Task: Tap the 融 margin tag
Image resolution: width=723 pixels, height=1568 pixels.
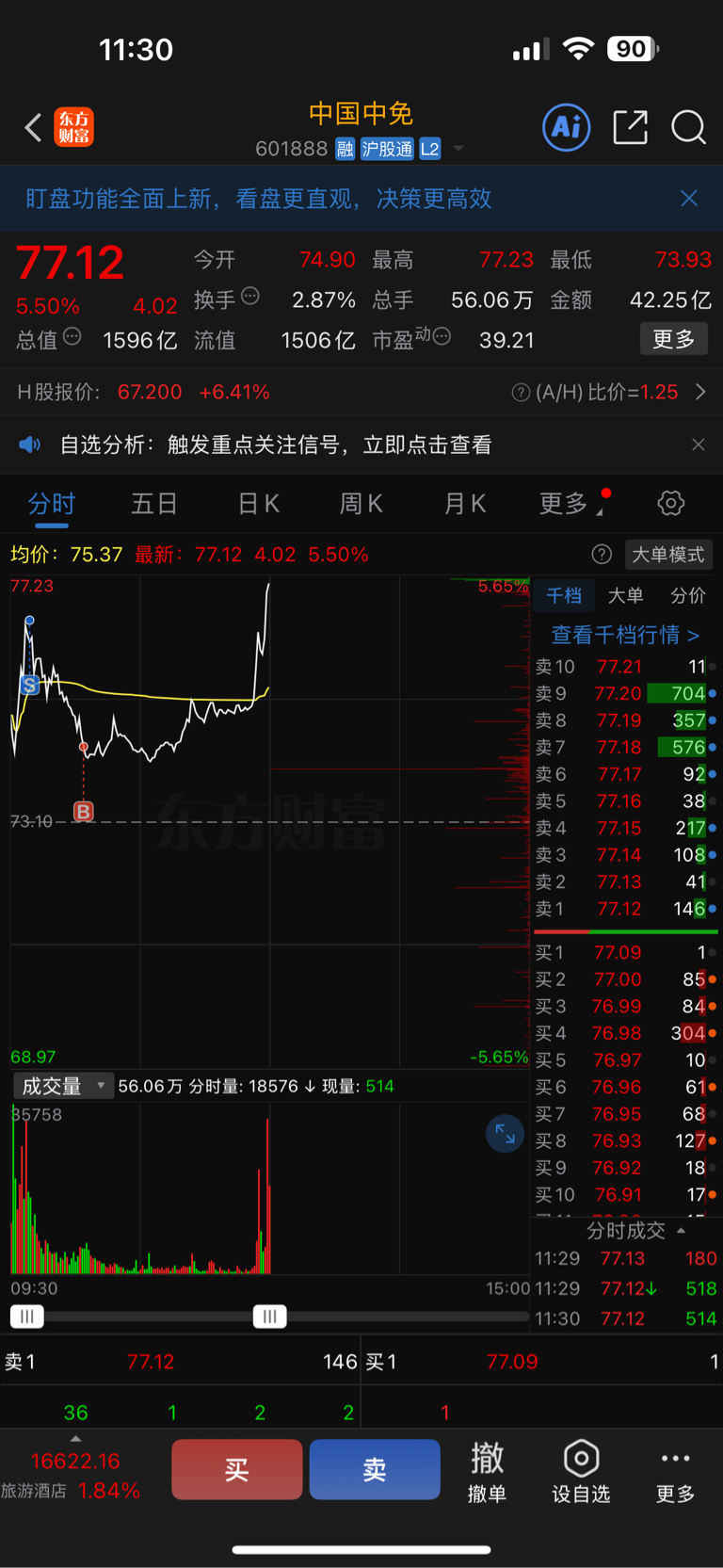Action: click(x=345, y=149)
